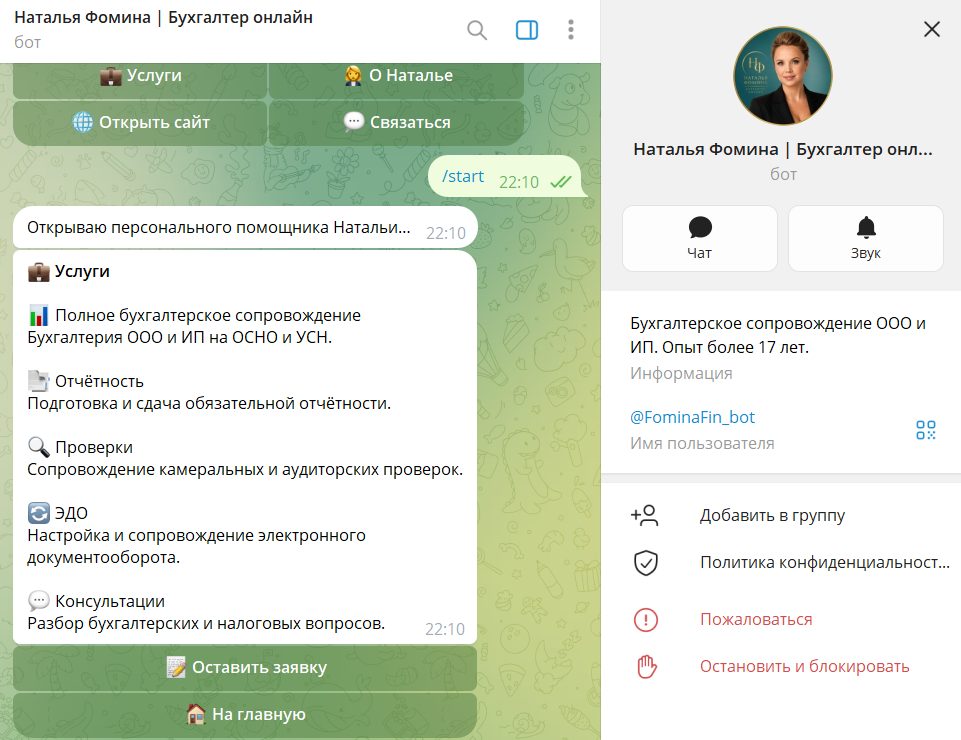Image resolution: width=961 pixels, height=740 pixels.
Task: Choose Пожаловаться to report the bot
Action: point(781,620)
